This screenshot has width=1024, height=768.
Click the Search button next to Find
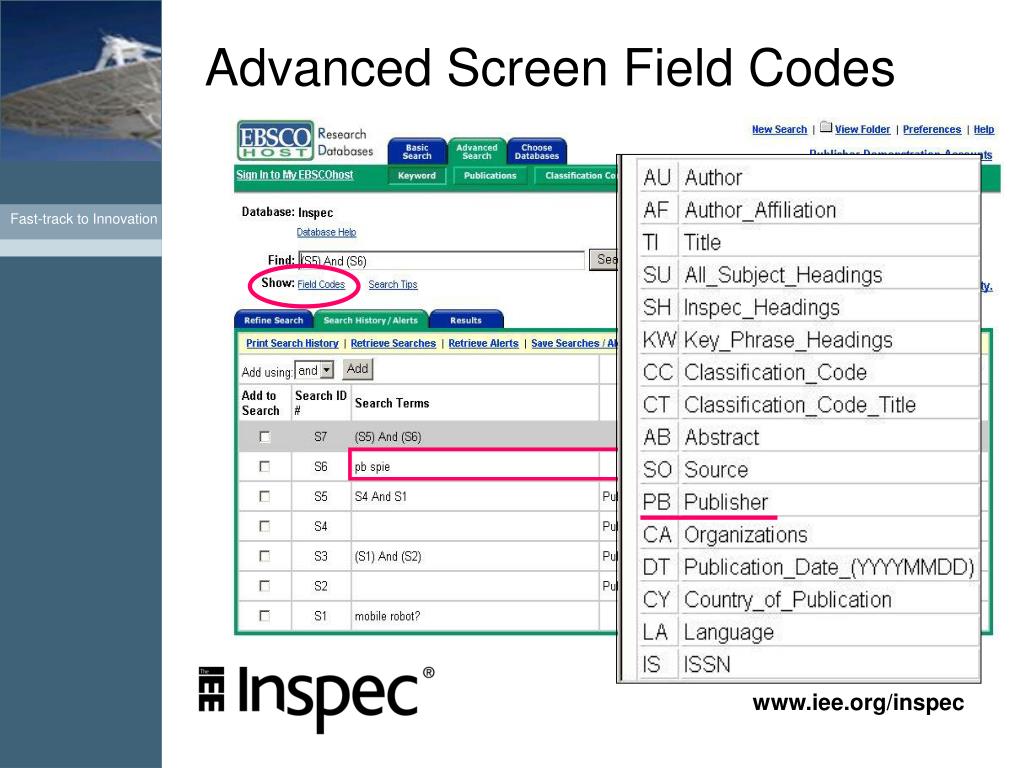coord(603,259)
